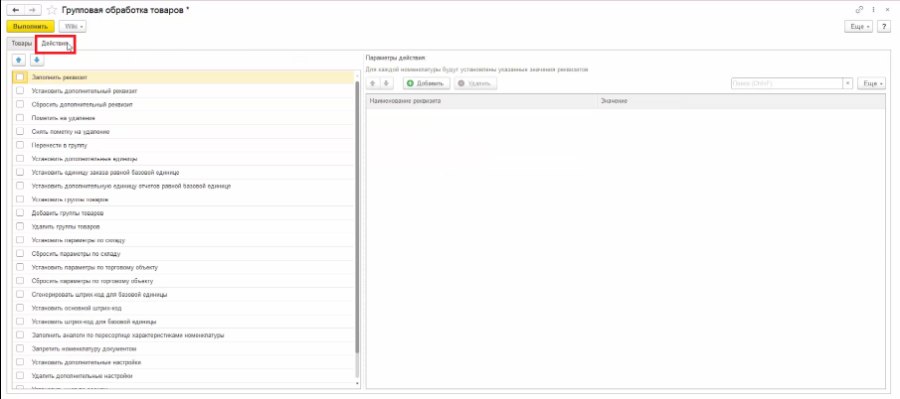Go forward with the right arrow button
Viewport: 900px width, 399px height.
point(33,10)
